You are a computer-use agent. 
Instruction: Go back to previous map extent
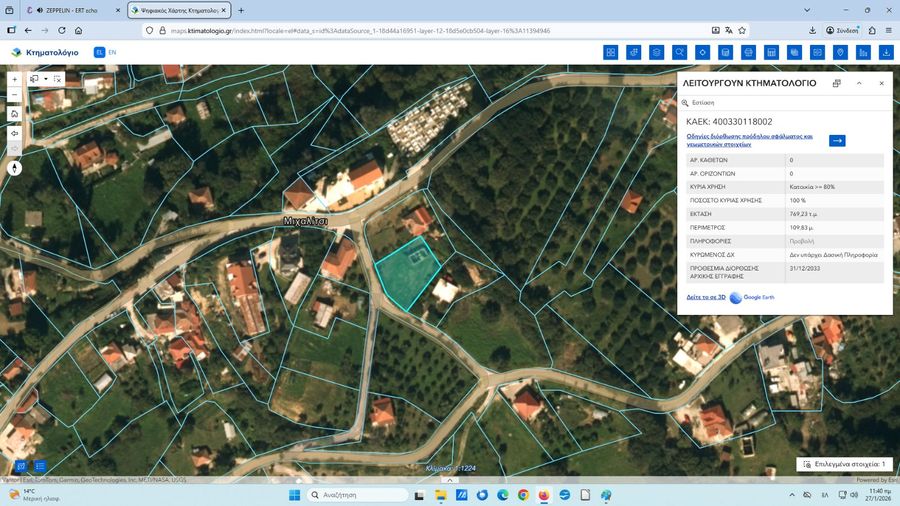pyautogui.click(x=14, y=132)
